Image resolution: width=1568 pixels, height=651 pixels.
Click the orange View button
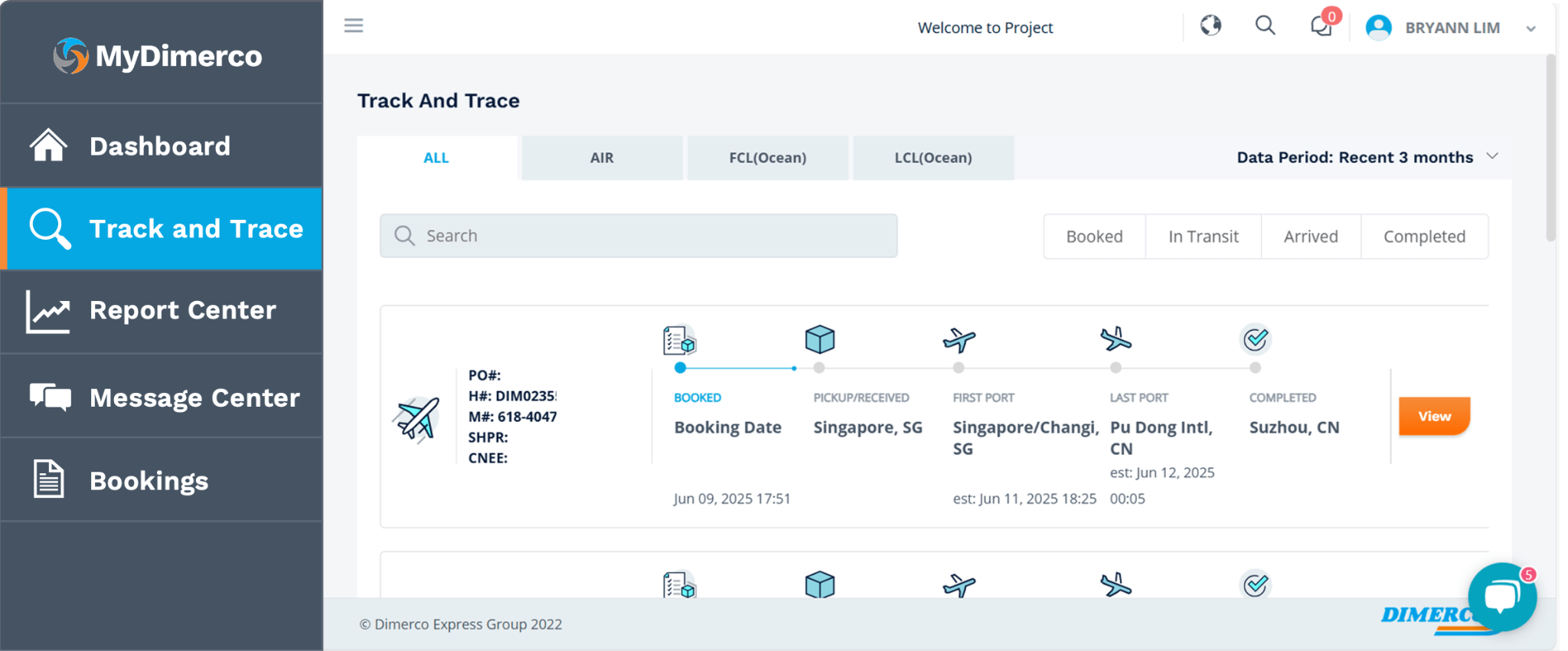pos(1434,416)
